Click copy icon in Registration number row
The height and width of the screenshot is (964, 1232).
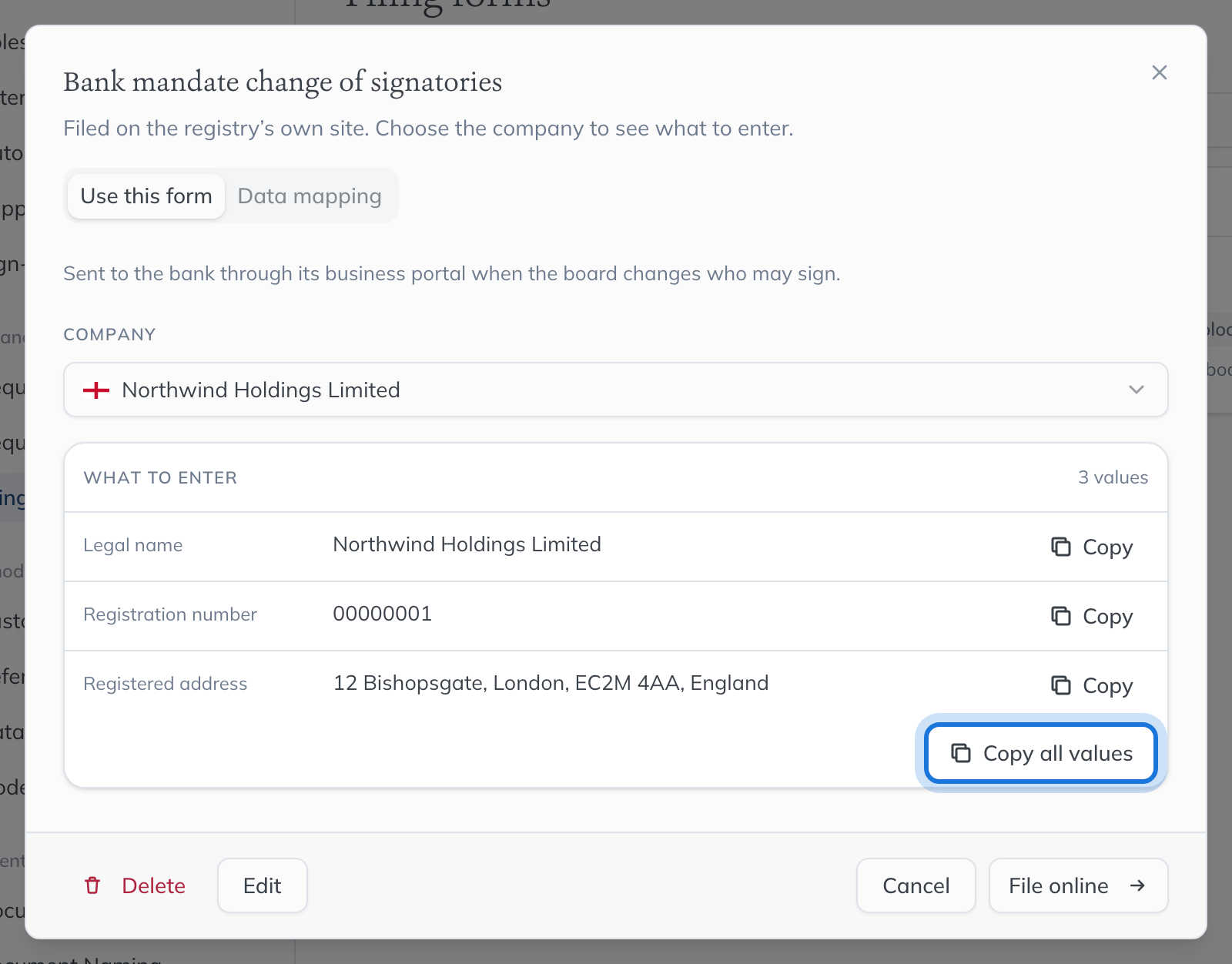click(x=1061, y=616)
